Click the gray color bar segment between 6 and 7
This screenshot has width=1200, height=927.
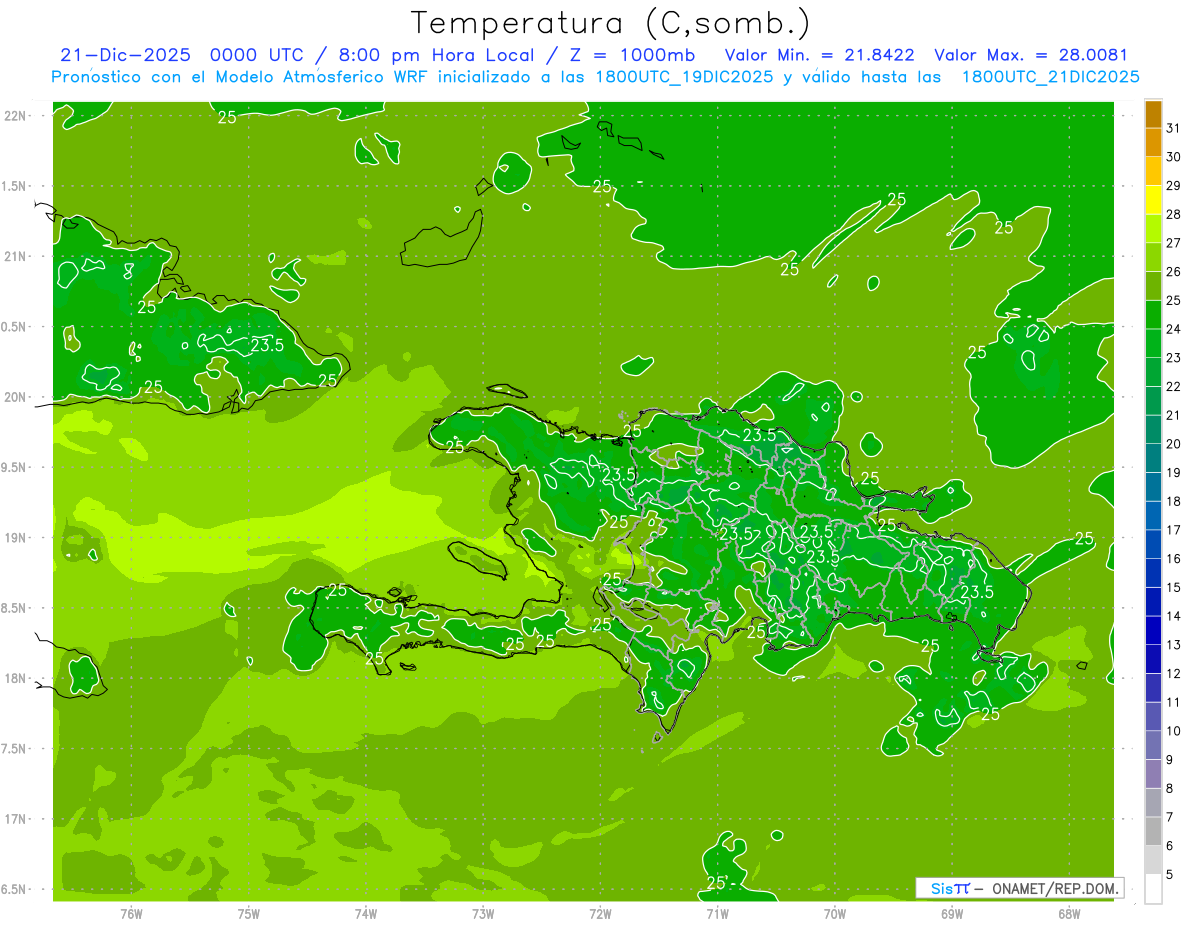[x=1153, y=832]
